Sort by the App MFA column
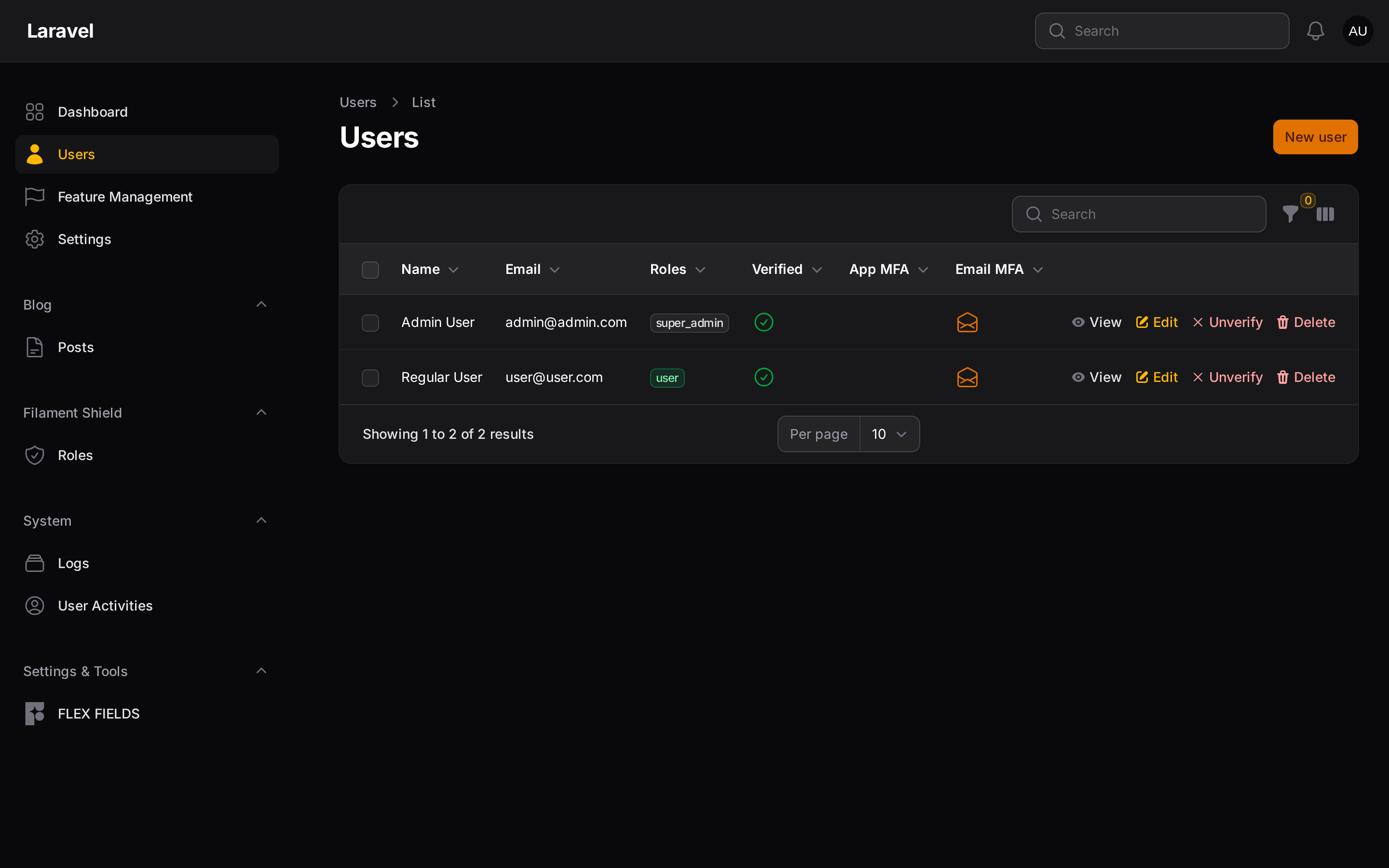This screenshot has width=1389, height=868. pos(888,269)
